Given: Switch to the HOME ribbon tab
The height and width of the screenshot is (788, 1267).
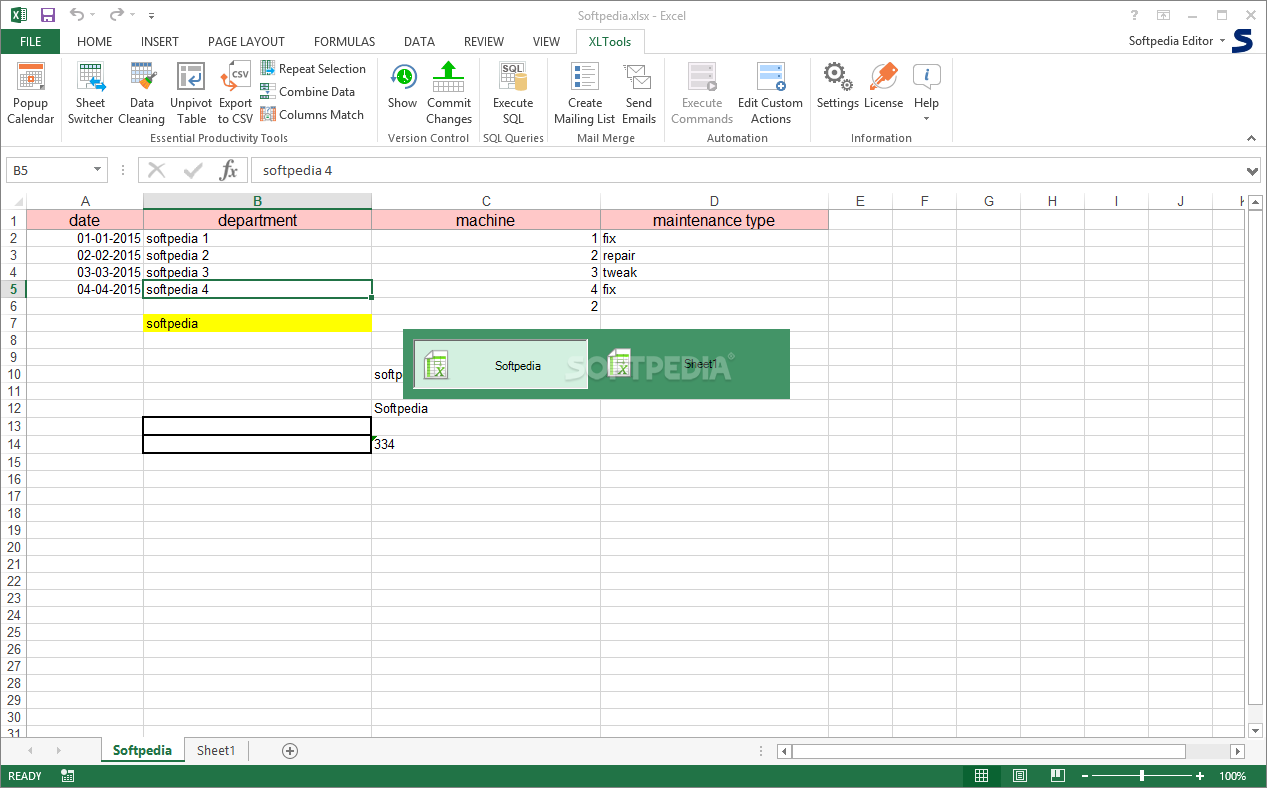Looking at the screenshot, I should tap(95, 42).
